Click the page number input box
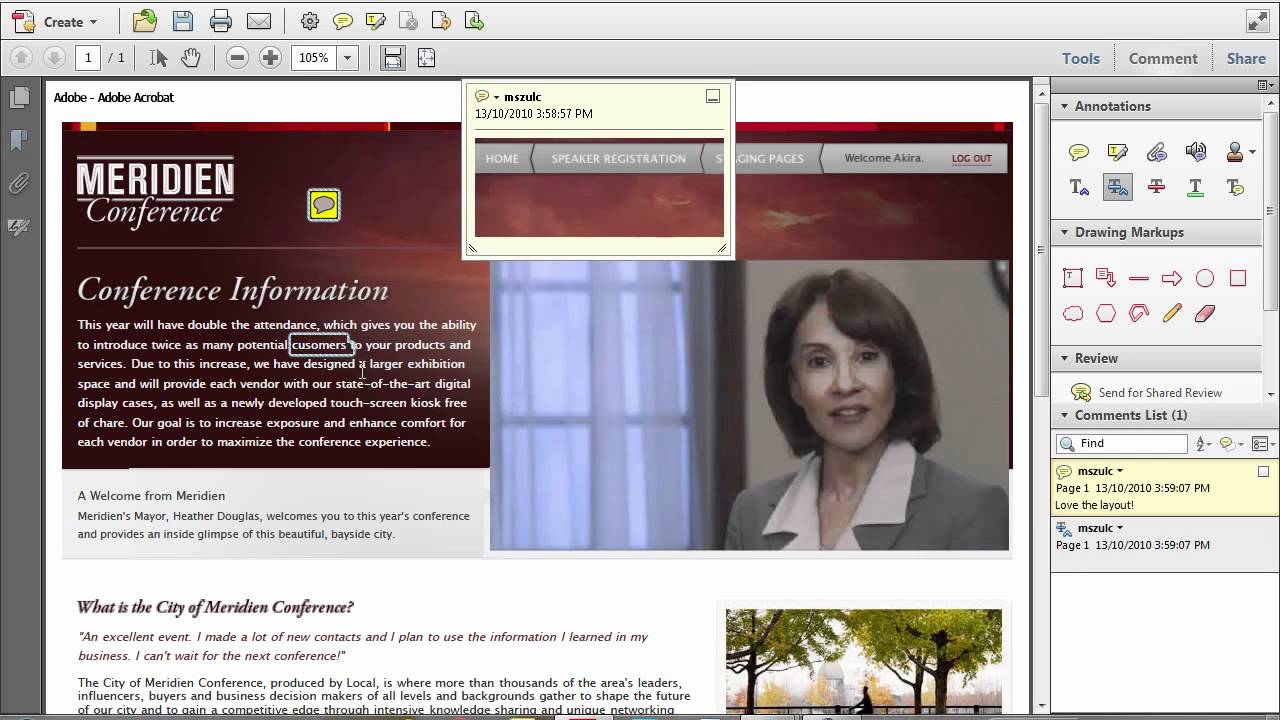Viewport: 1280px width, 720px height. tap(88, 58)
